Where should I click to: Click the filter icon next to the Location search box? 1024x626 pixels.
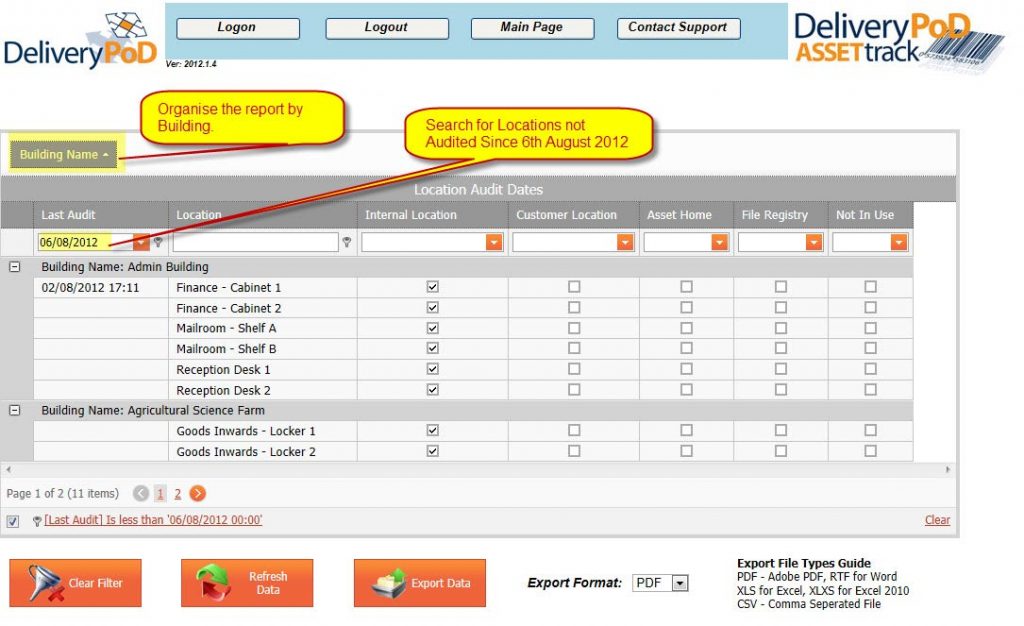346,242
